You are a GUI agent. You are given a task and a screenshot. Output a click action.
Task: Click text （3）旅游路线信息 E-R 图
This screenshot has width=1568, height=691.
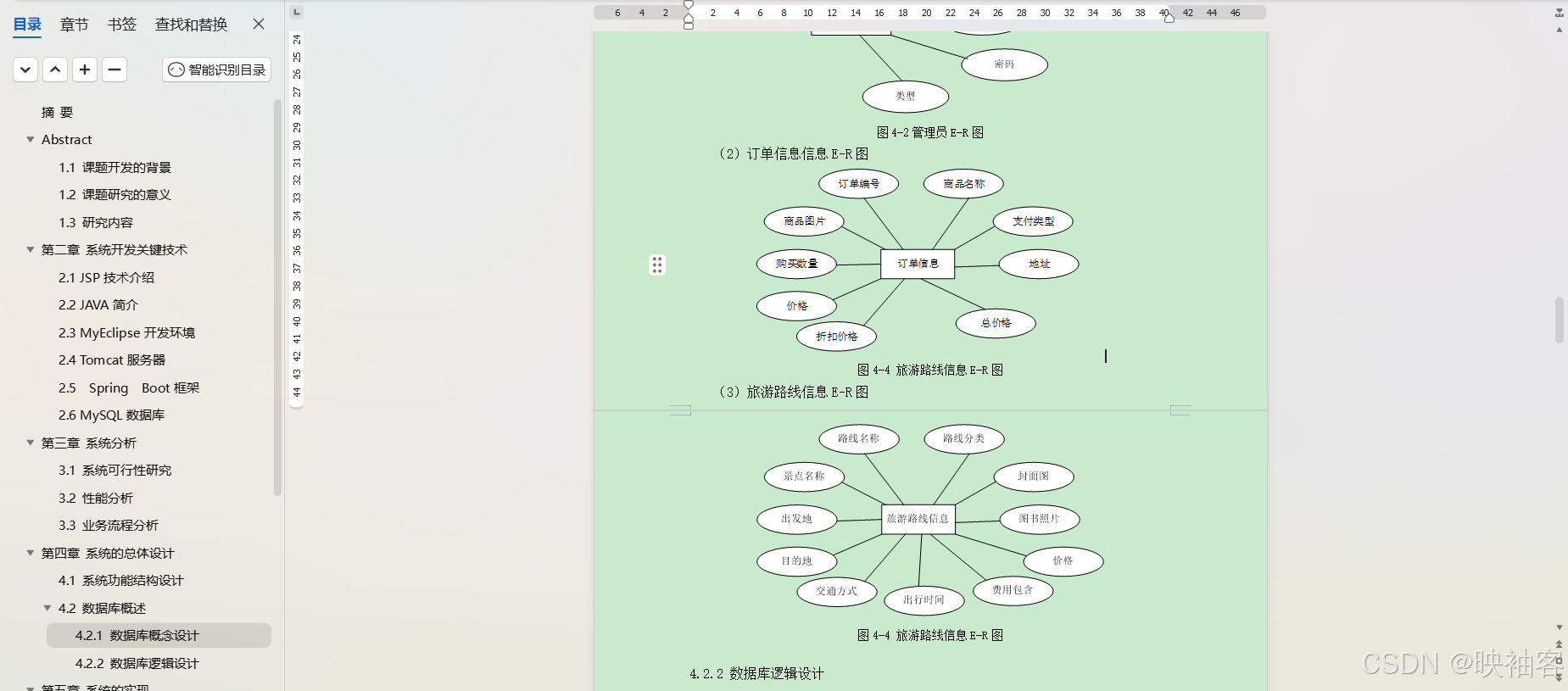tap(793, 392)
